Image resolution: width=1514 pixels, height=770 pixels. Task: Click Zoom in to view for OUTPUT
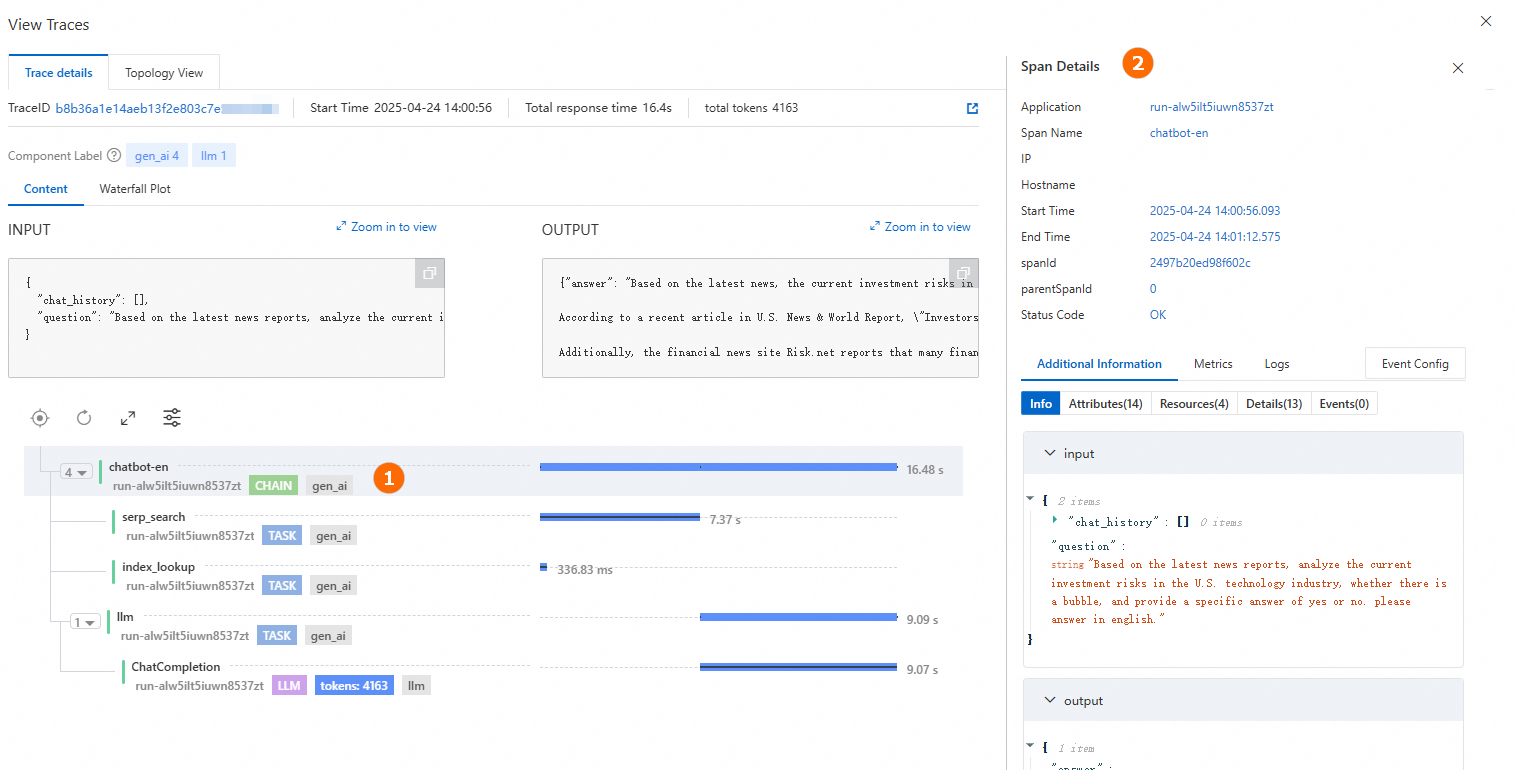click(920, 227)
